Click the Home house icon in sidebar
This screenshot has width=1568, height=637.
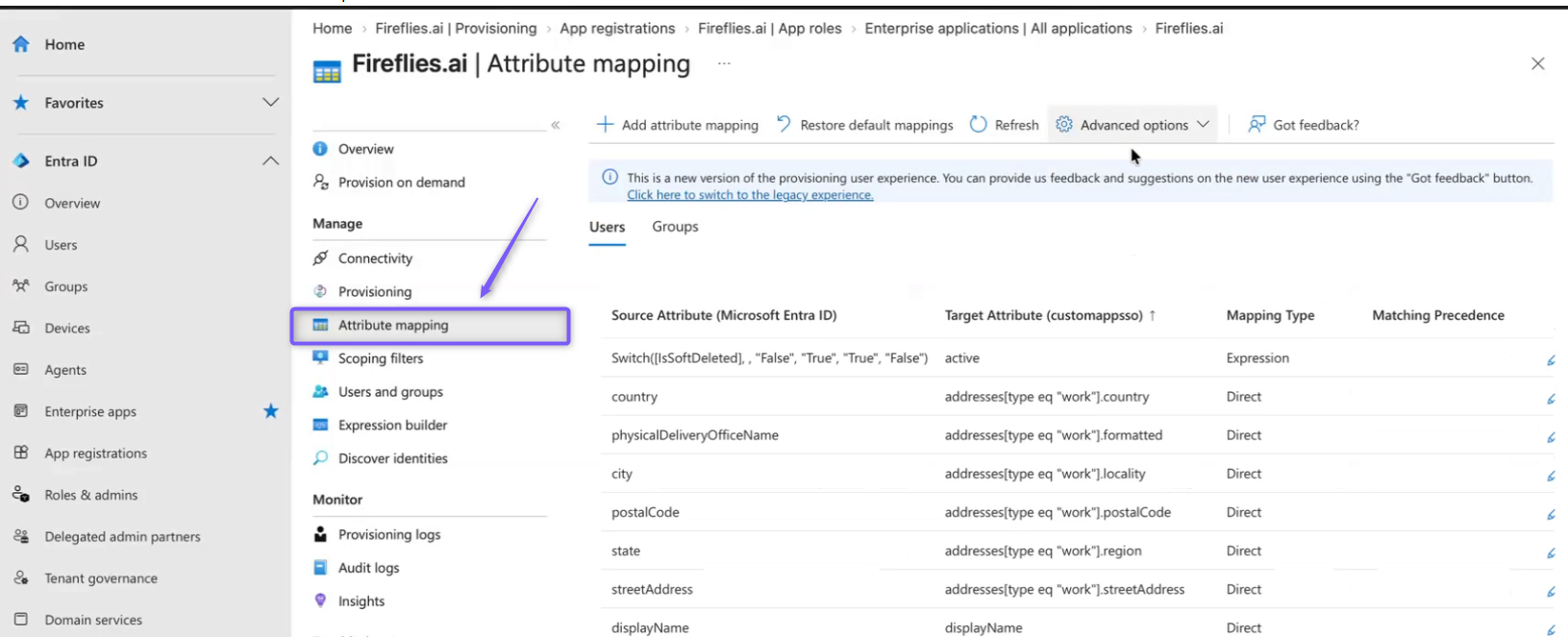[21, 44]
